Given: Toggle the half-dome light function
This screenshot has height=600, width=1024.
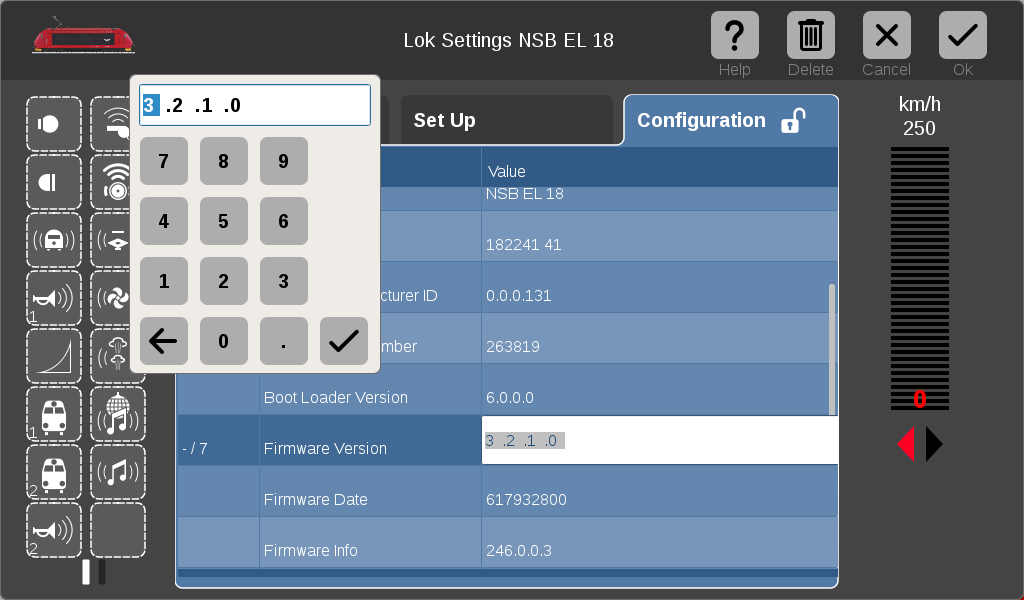Looking at the screenshot, I should (x=54, y=182).
